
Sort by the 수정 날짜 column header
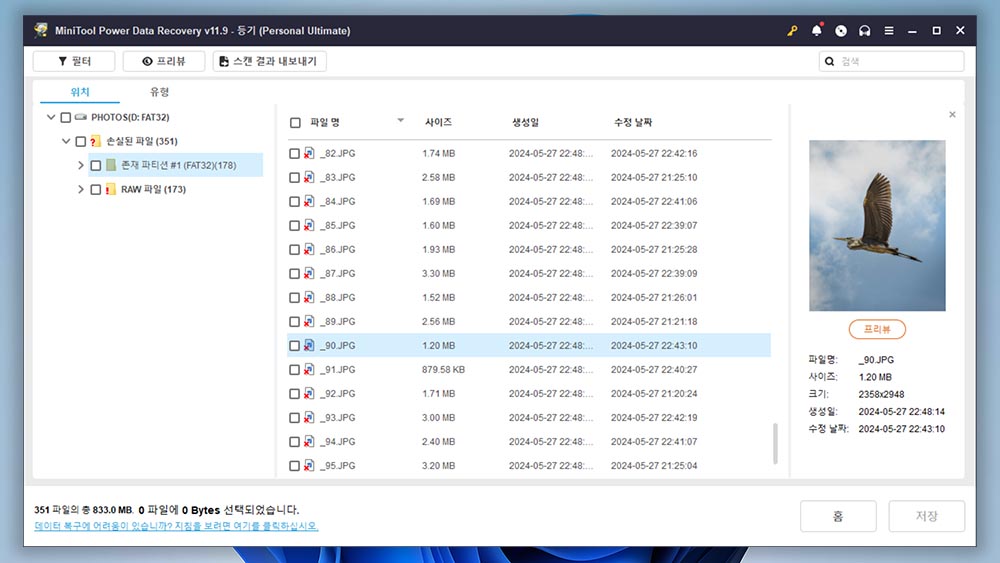tap(633, 122)
